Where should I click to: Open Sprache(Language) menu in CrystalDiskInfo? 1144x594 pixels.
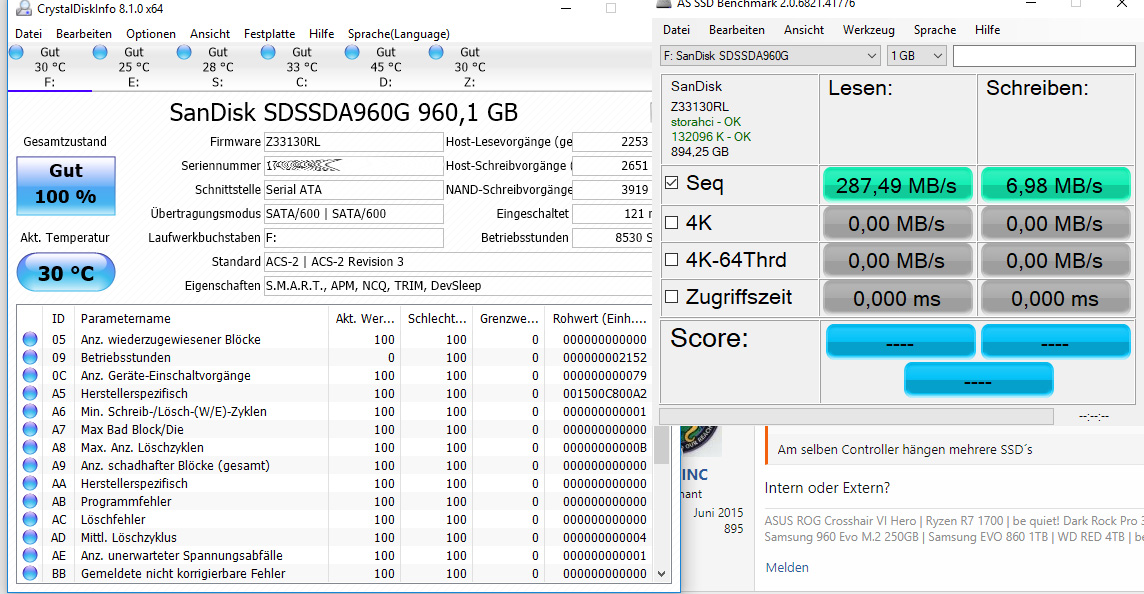point(398,34)
